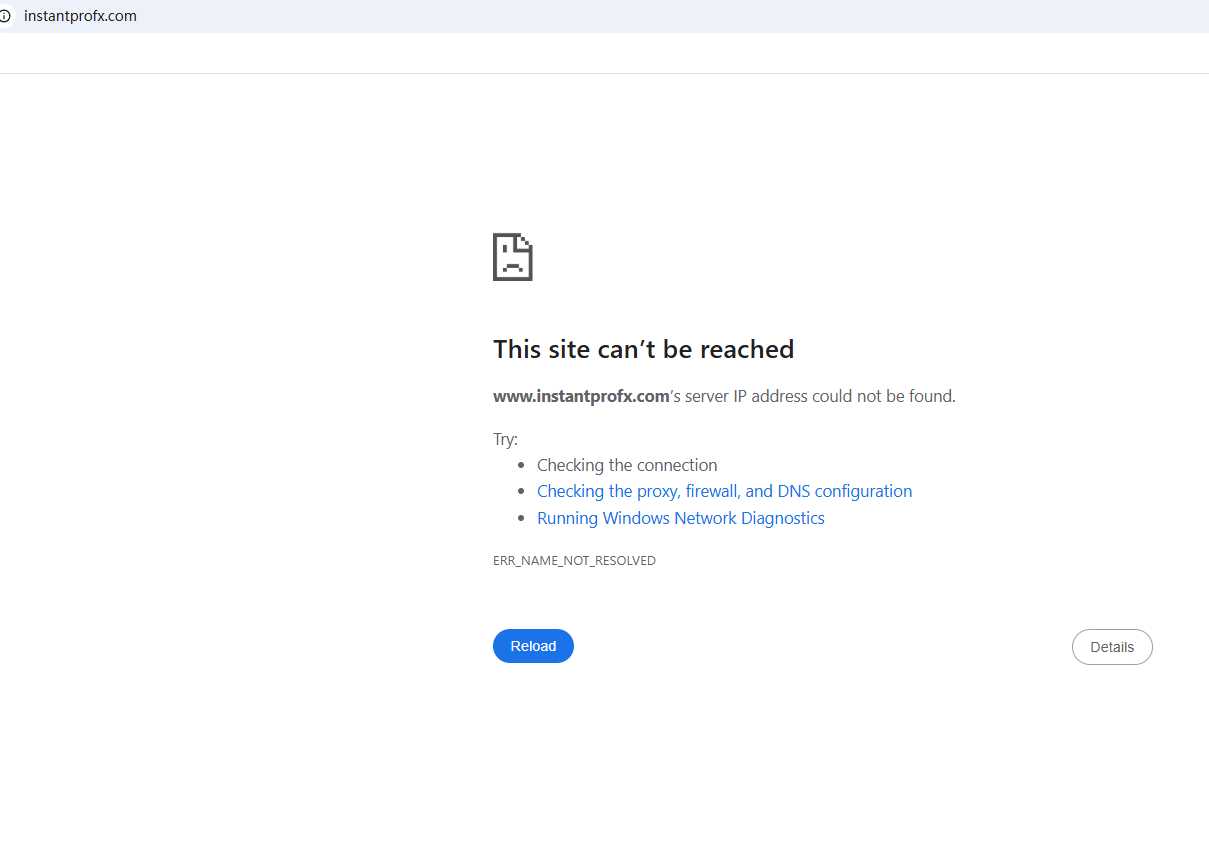This screenshot has width=1209, height=841.
Task: Click the "Try:" label
Action: click(505, 439)
